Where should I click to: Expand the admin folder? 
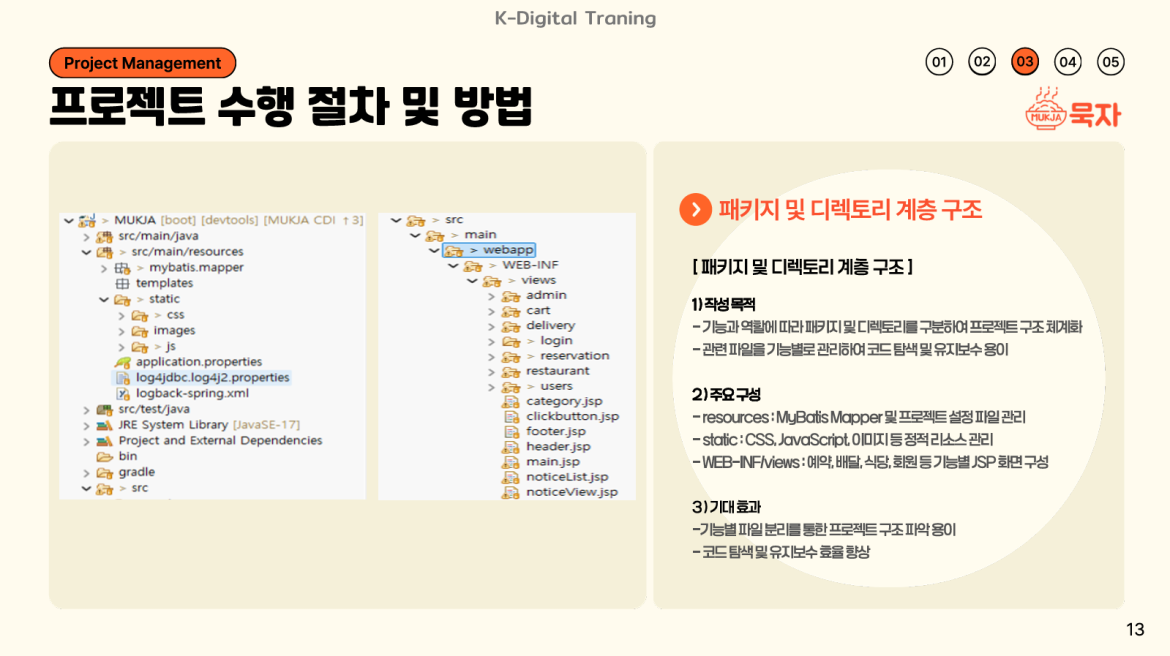click(491, 296)
